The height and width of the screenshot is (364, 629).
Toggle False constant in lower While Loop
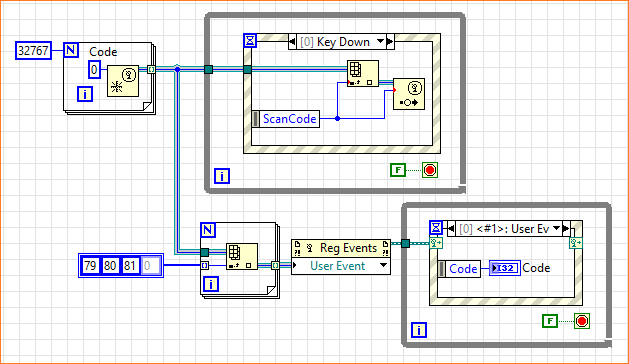coord(550,321)
